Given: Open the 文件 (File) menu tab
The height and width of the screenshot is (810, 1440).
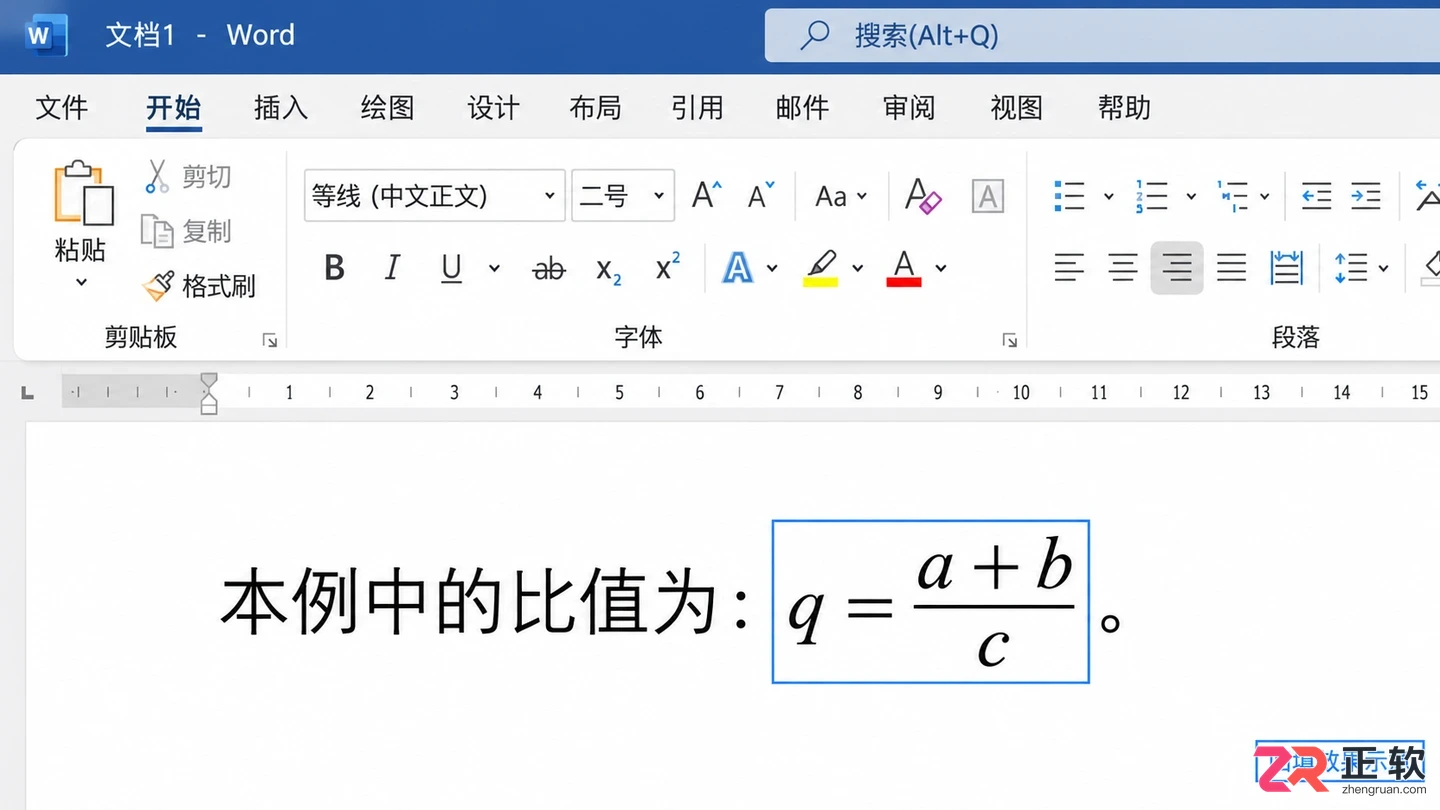Looking at the screenshot, I should coord(62,108).
